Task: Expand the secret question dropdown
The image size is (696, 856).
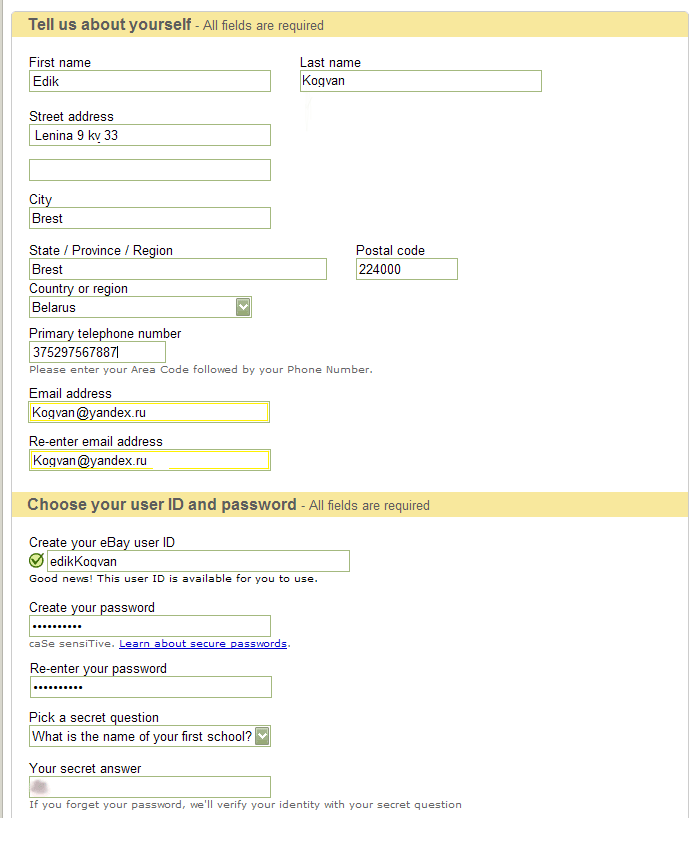Action: click(x=262, y=736)
